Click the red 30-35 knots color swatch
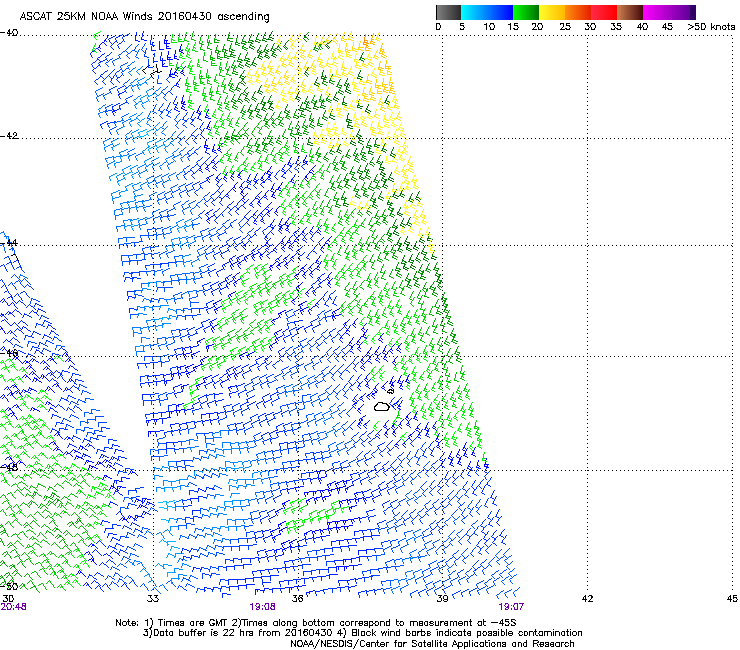The height and width of the screenshot is (650, 740). tap(604, 12)
